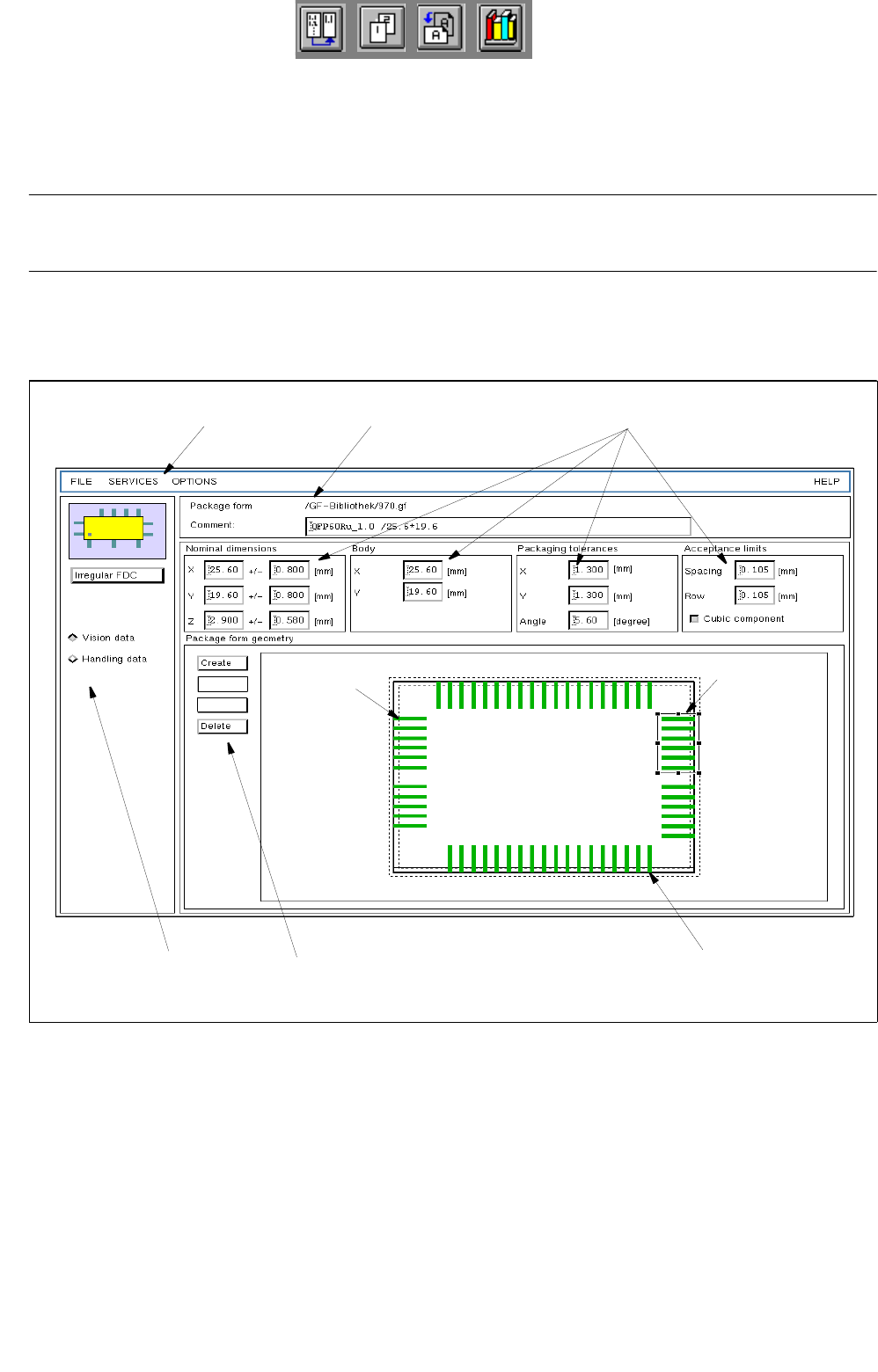Select the upper-left lead group
878x1372 pixels.
(x=411, y=743)
